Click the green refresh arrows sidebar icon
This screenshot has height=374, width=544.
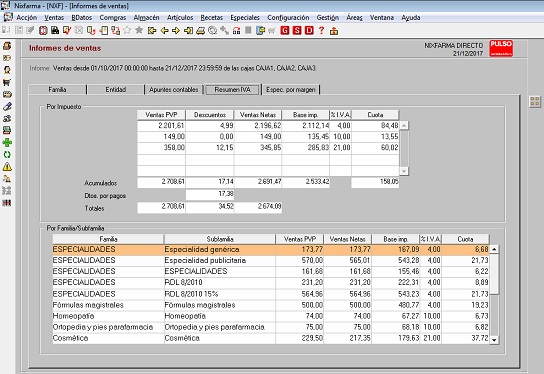pyautogui.click(x=7, y=154)
